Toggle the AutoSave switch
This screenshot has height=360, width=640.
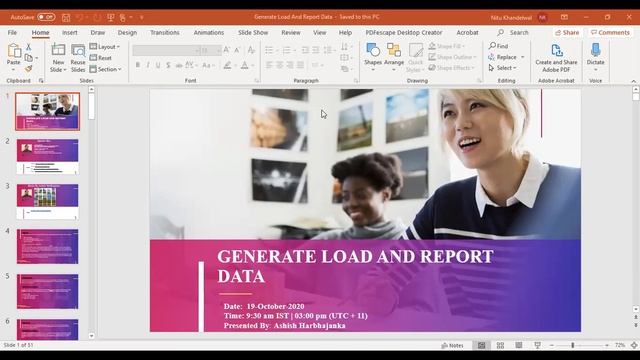tap(46, 17)
